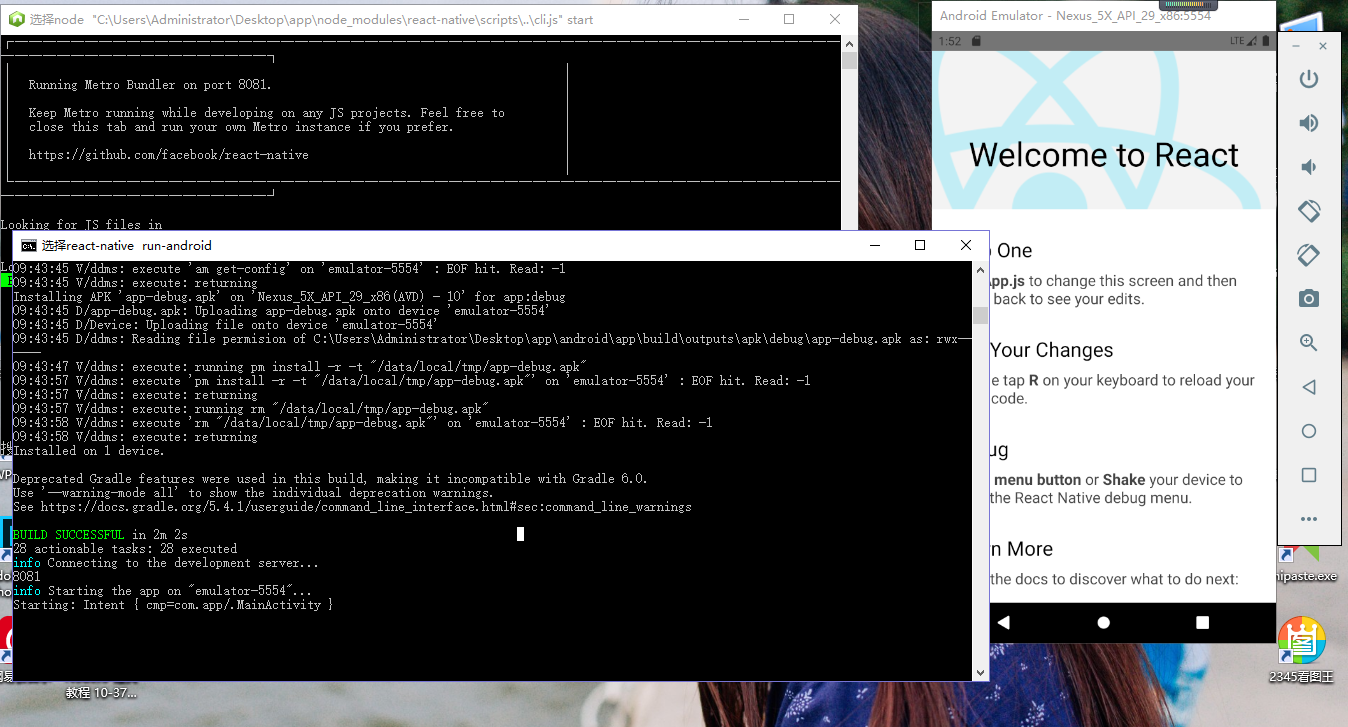Viewport: 1348px width, 727px height.
Task: Rotate emulator right using the second rotate icon
Action: point(1308,255)
